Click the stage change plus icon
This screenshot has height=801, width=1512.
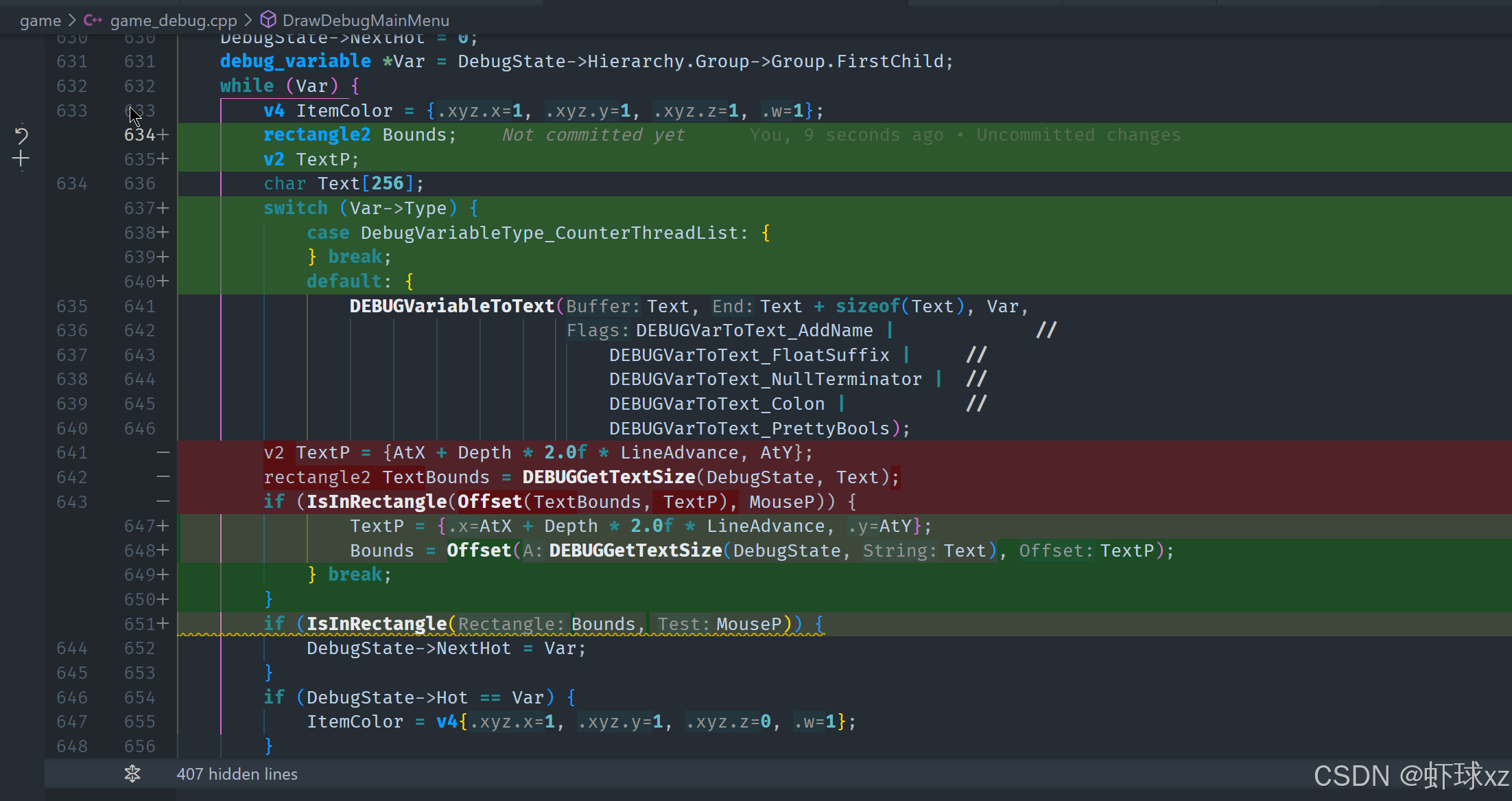21,159
